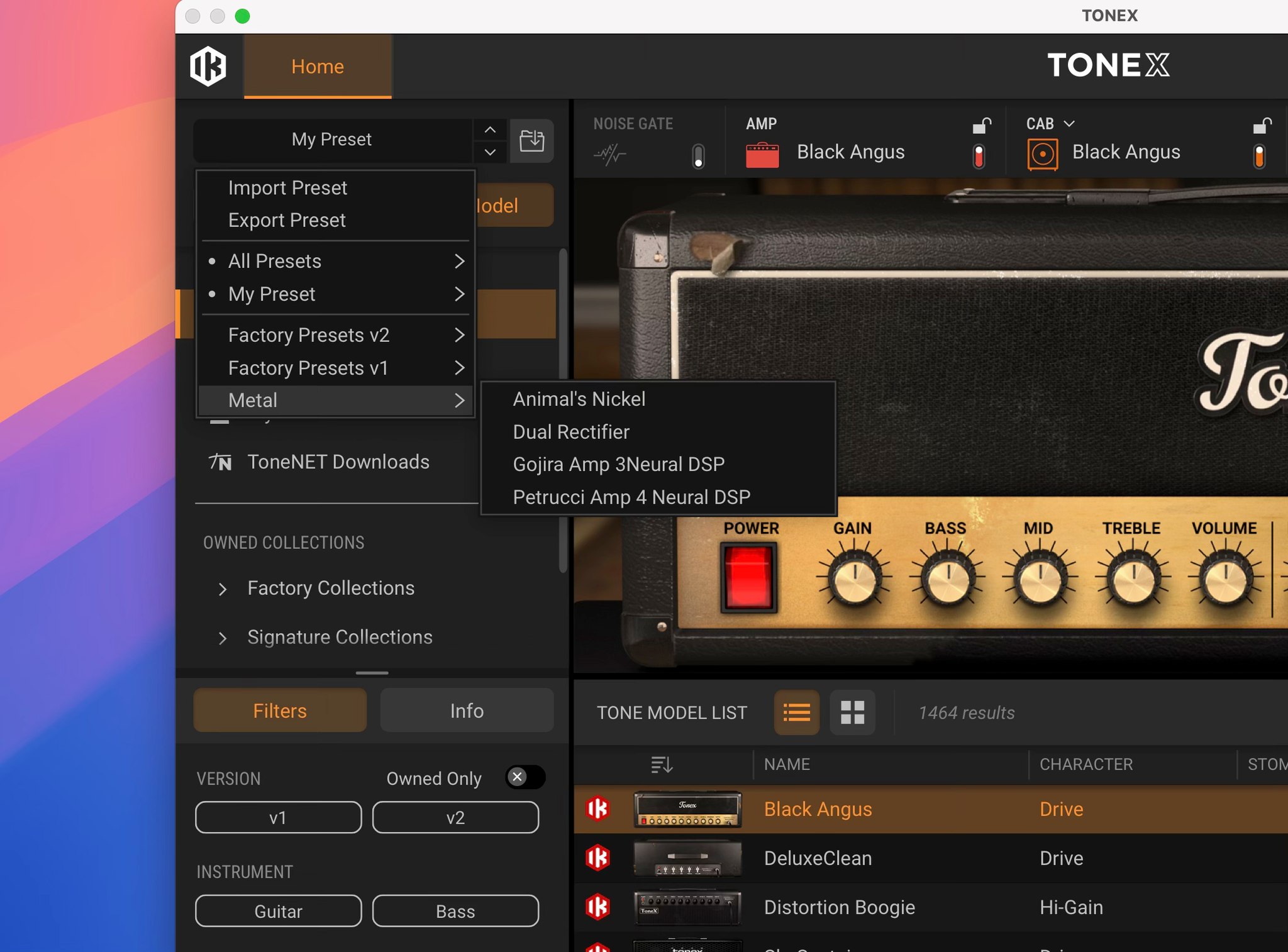The height and width of the screenshot is (952, 1288).
Task: Toggle the CAB bypass switch
Action: point(1259,156)
